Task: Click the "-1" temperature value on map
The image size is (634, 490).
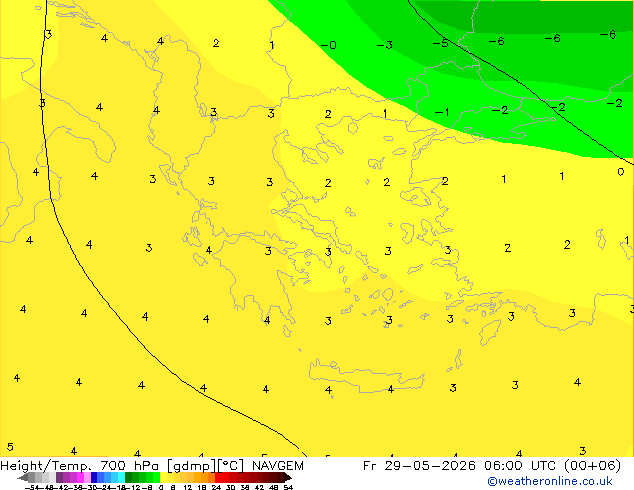Action: [x=442, y=112]
